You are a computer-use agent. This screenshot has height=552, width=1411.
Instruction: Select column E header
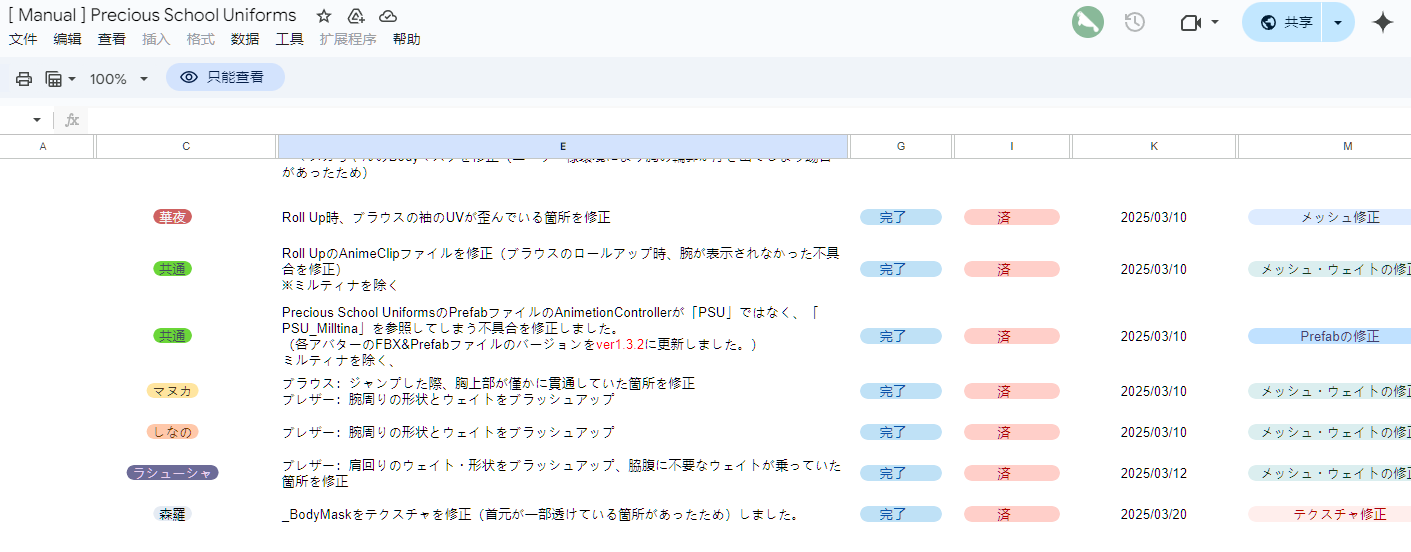coord(563,146)
